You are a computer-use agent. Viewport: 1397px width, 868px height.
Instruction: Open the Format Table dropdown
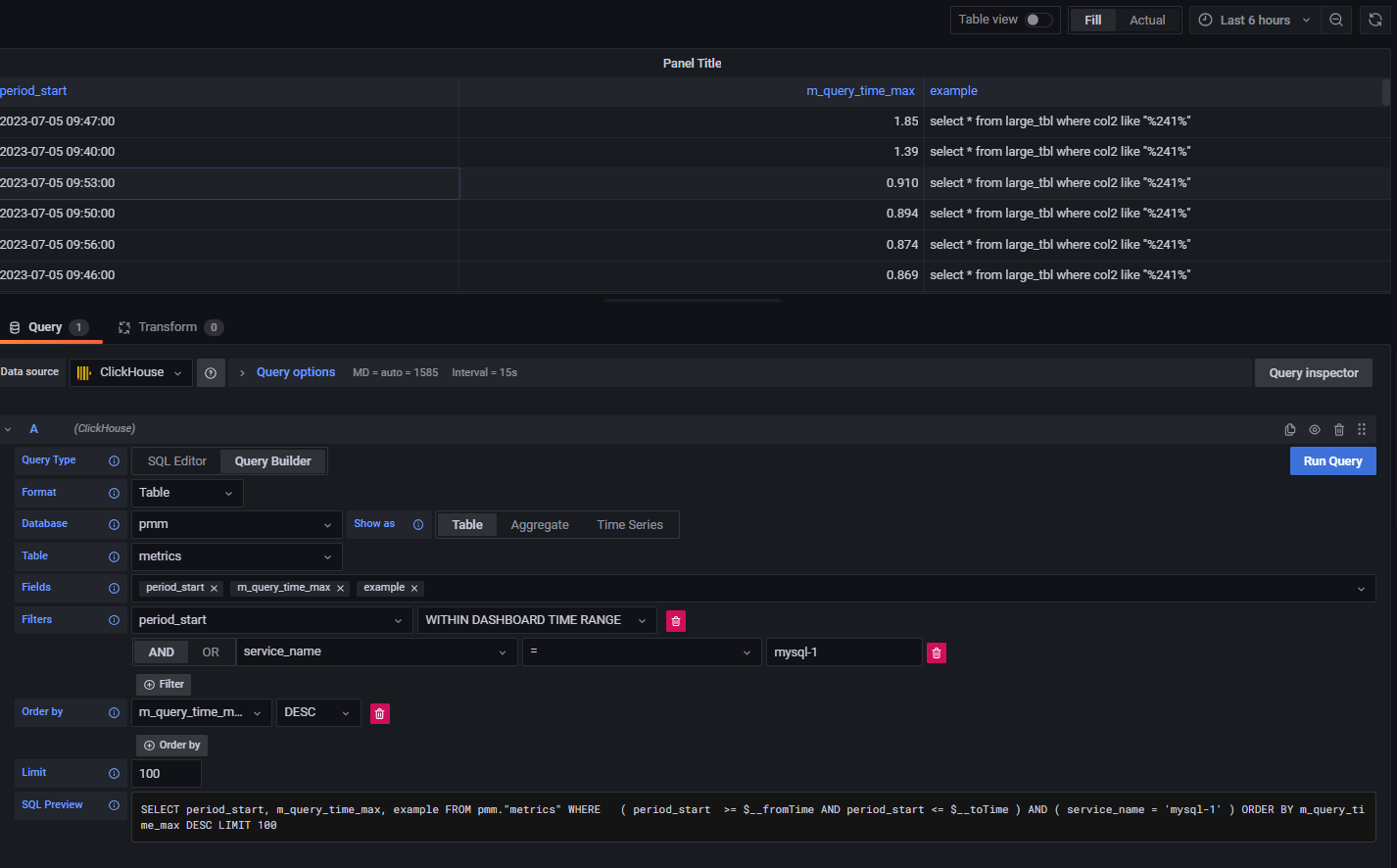pos(187,493)
